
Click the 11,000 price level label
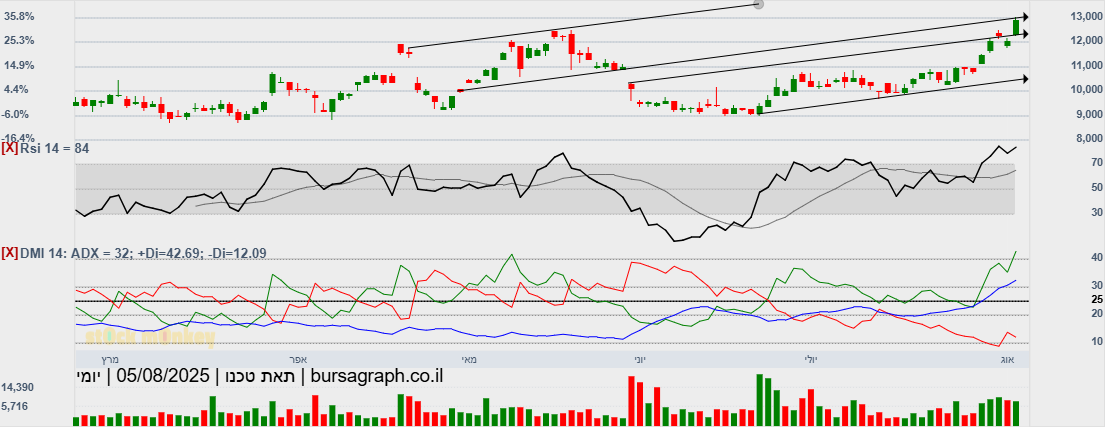point(1086,66)
